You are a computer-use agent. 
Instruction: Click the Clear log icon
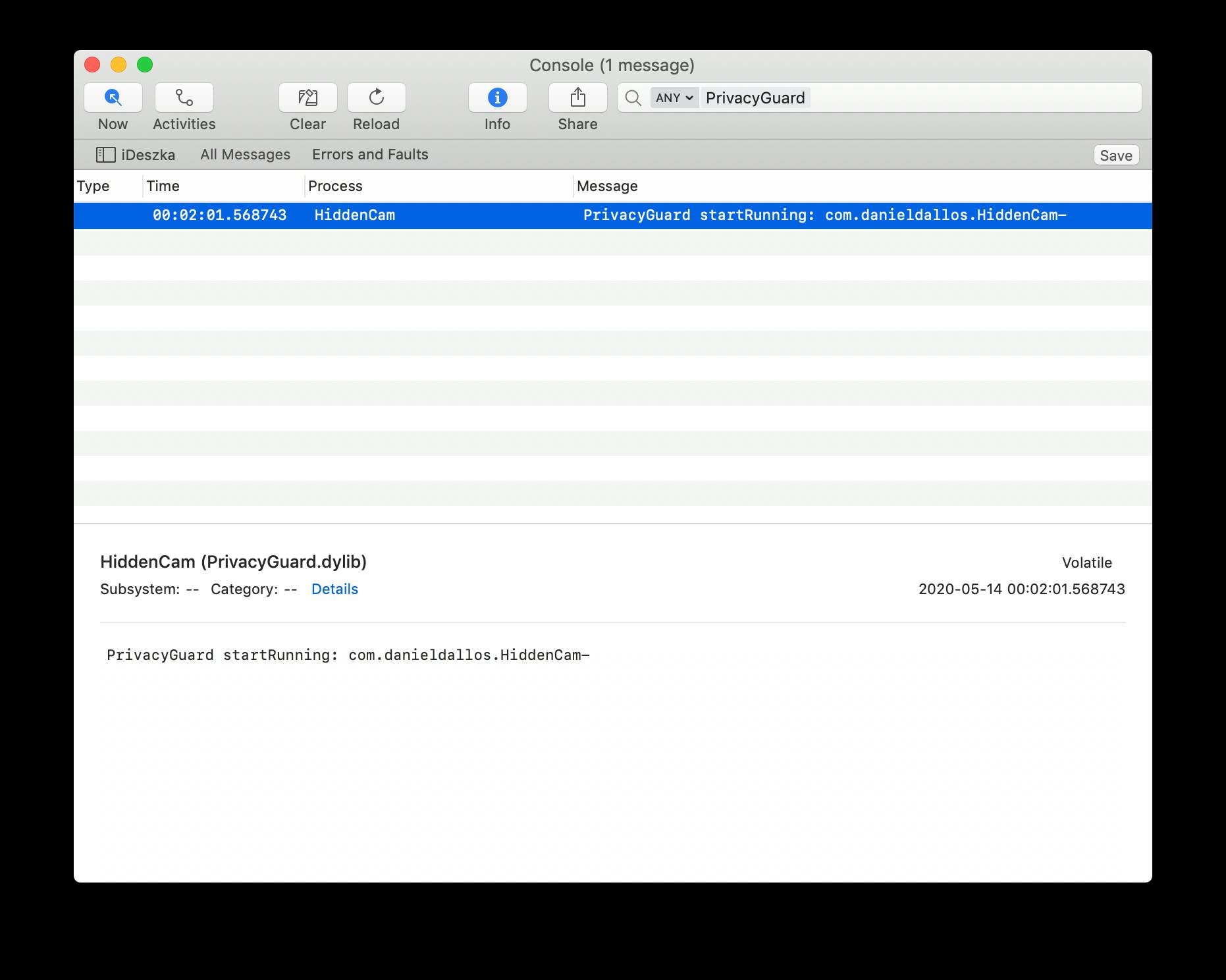(307, 98)
